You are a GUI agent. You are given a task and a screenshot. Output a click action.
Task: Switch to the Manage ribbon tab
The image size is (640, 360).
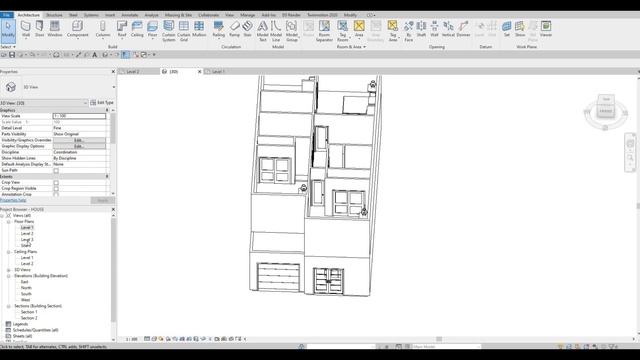247,15
